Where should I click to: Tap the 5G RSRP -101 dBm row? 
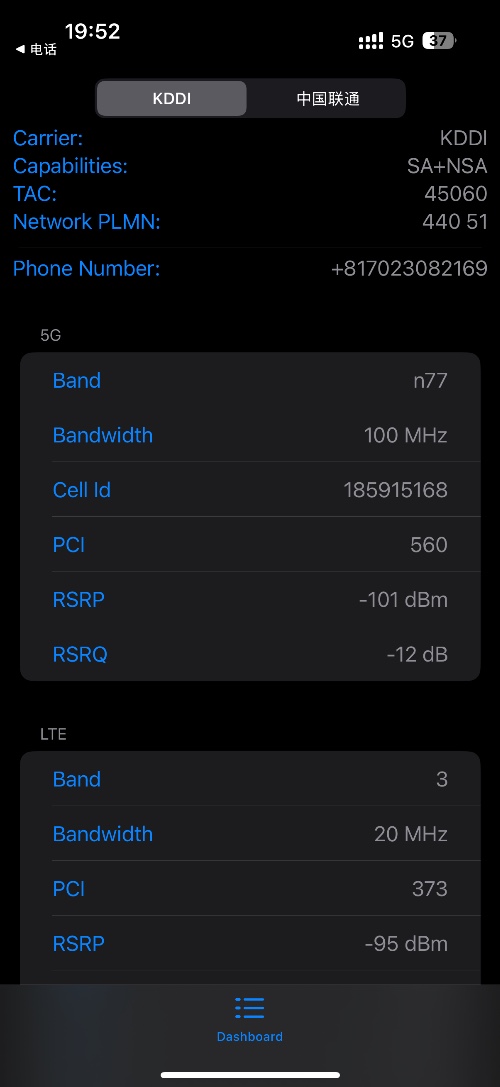(250, 599)
